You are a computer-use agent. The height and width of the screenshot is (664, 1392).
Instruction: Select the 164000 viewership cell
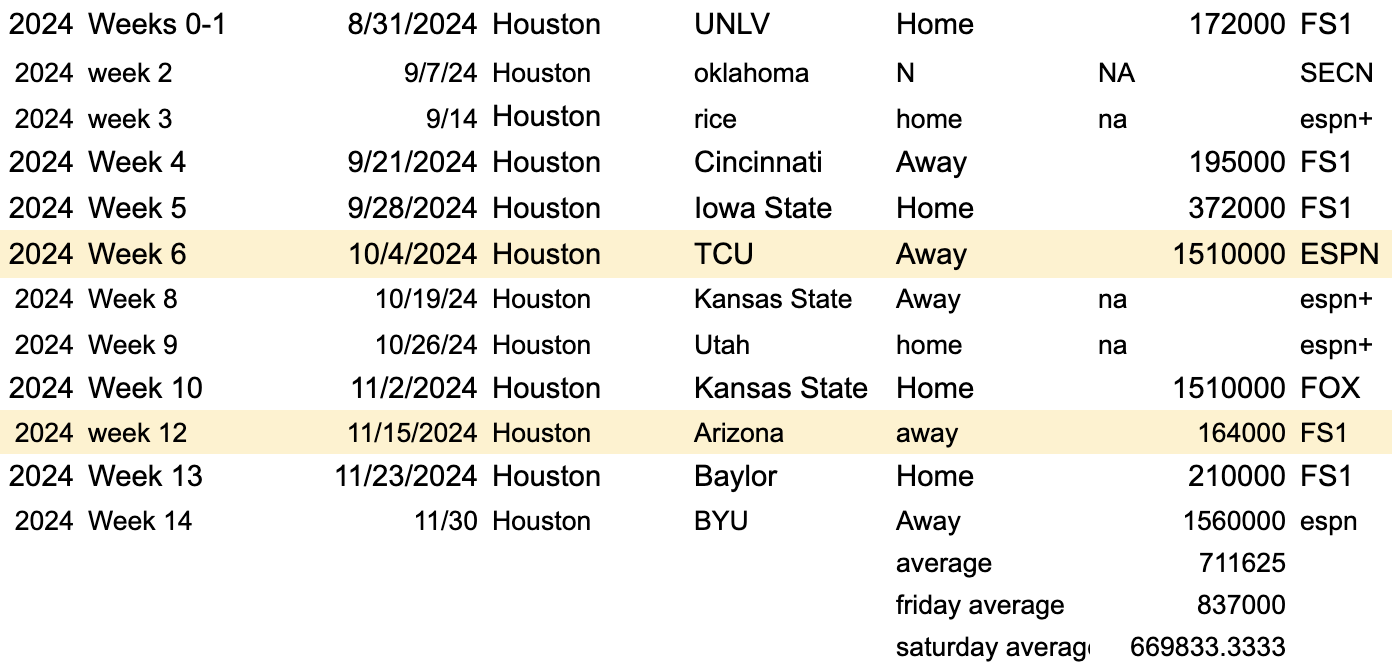click(1241, 433)
